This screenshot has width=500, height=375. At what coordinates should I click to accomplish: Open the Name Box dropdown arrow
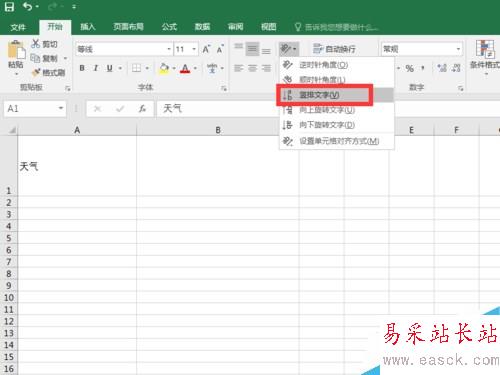pyautogui.click(x=61, y=108)
